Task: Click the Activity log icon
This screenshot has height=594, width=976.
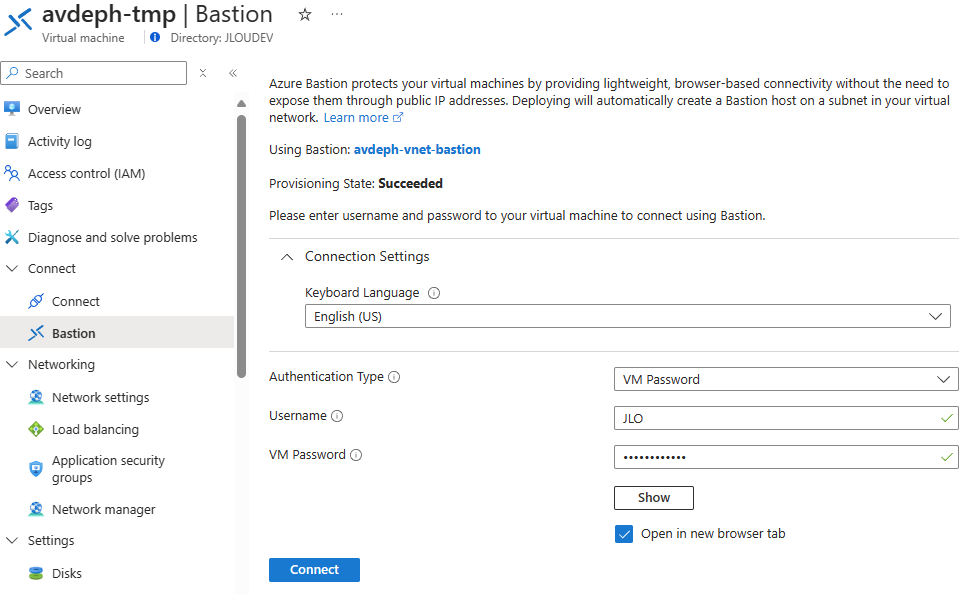Action: coord(12,141)
